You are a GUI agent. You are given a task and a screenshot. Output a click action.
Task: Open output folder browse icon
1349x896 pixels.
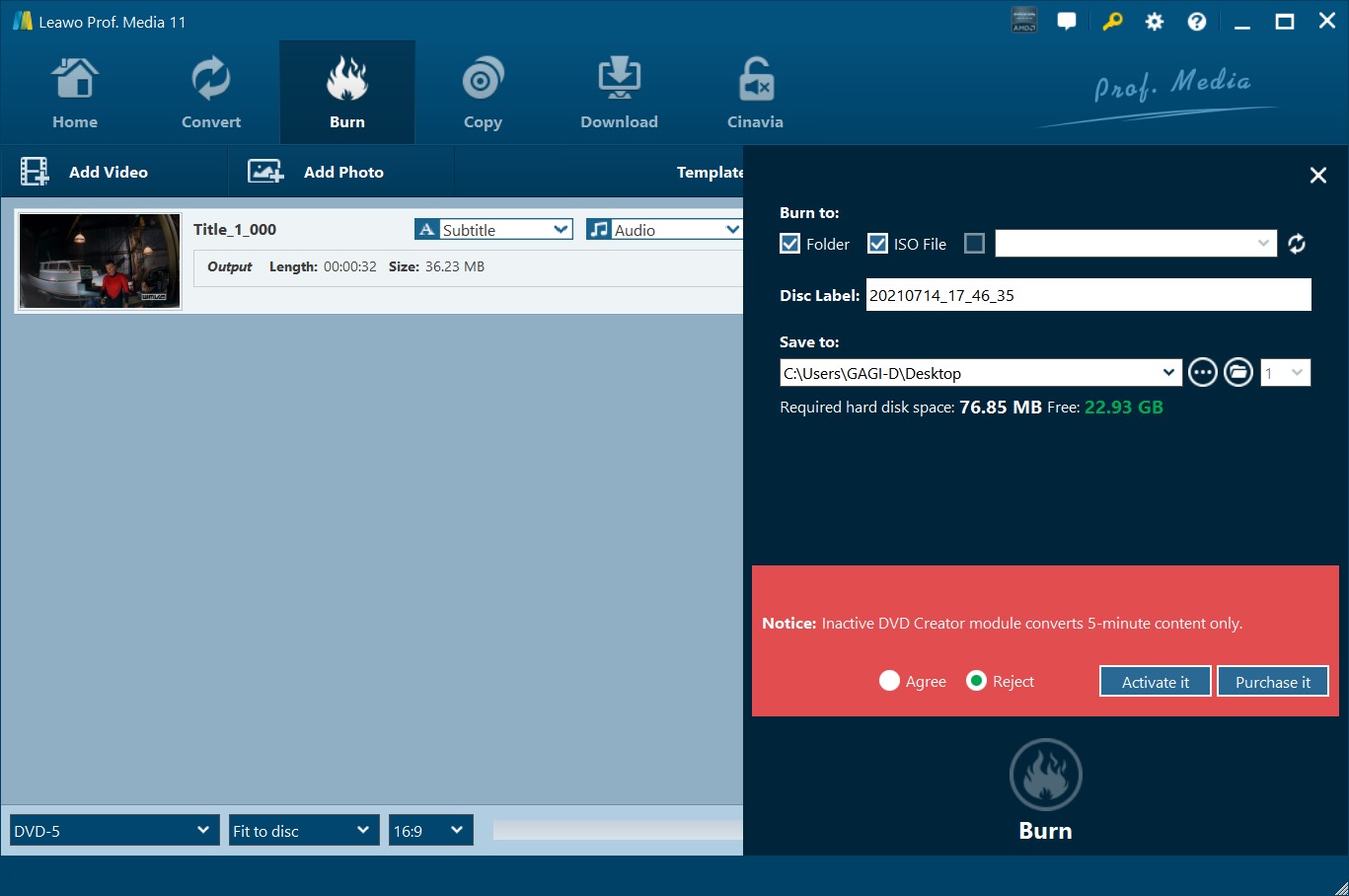1237,372
